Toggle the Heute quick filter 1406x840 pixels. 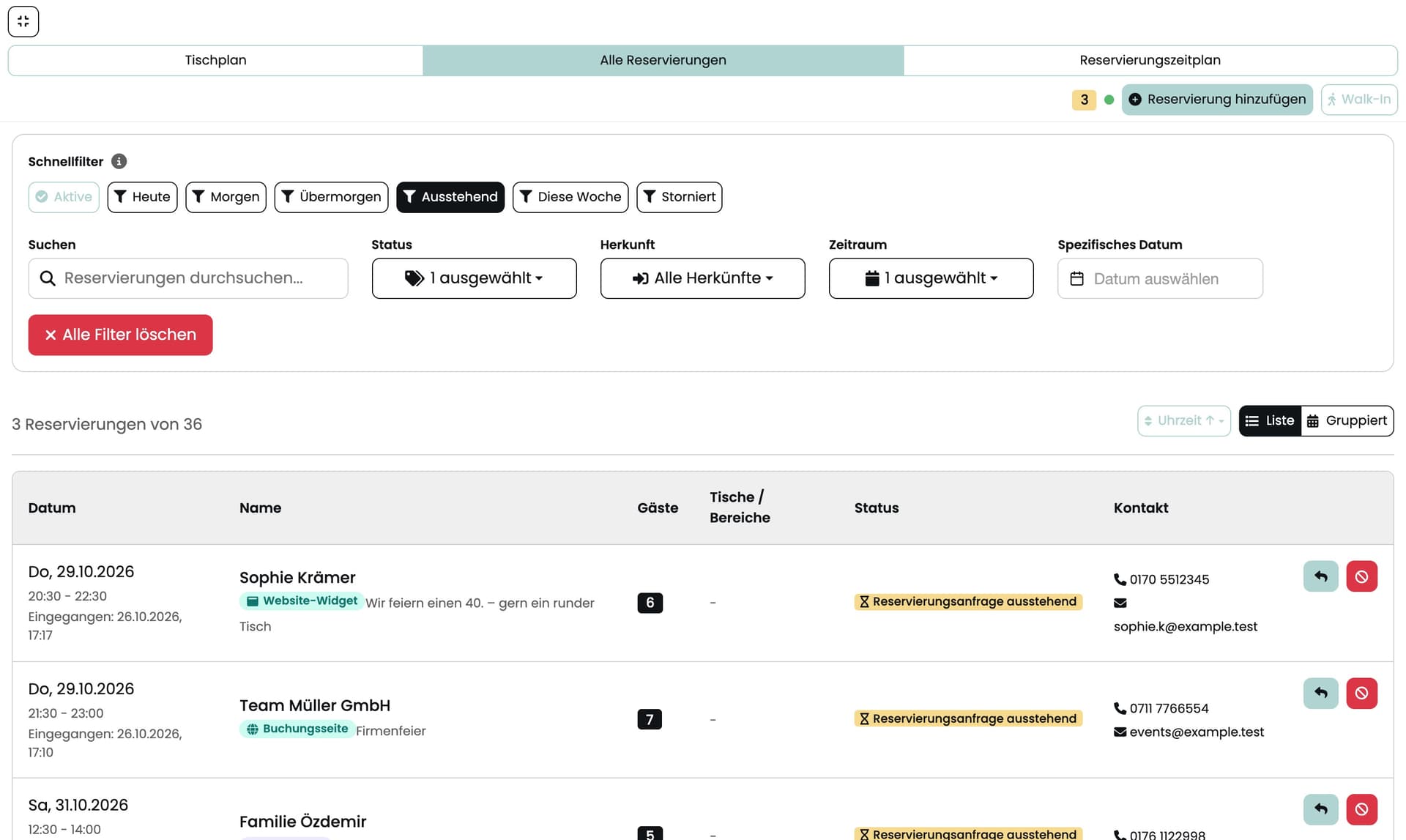(x=142, y=197)
